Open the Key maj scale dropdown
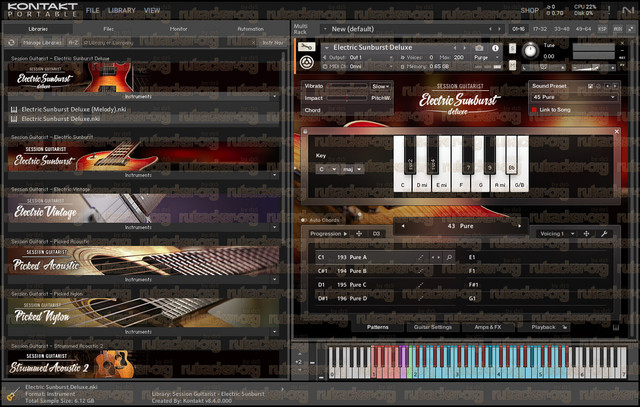Image resolution: width=640 pixels, height=407 pixels. tap(352, 169)
